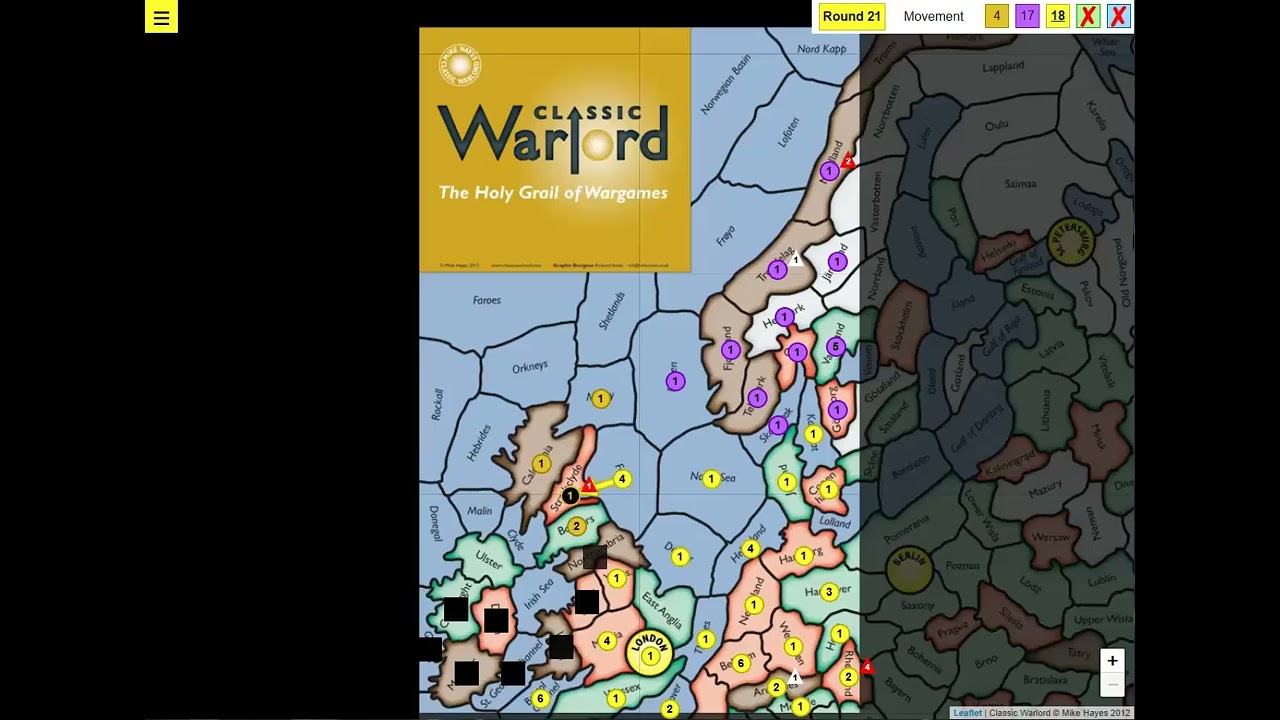1280x720 pixels.
Task: Select the yellow player square showing 18
Action: (1057, 16)
